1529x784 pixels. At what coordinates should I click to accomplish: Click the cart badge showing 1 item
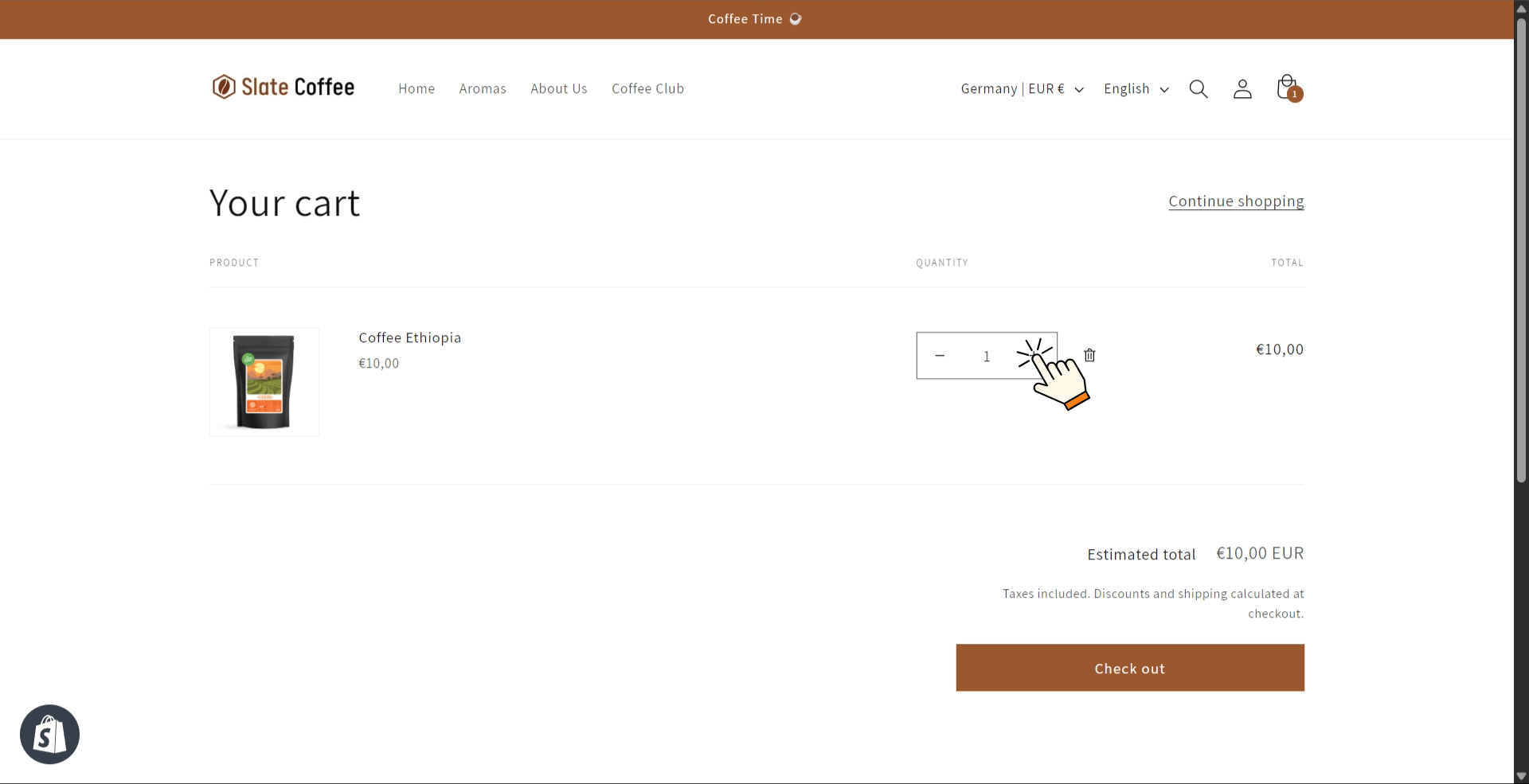click(x=1295, y=96)
